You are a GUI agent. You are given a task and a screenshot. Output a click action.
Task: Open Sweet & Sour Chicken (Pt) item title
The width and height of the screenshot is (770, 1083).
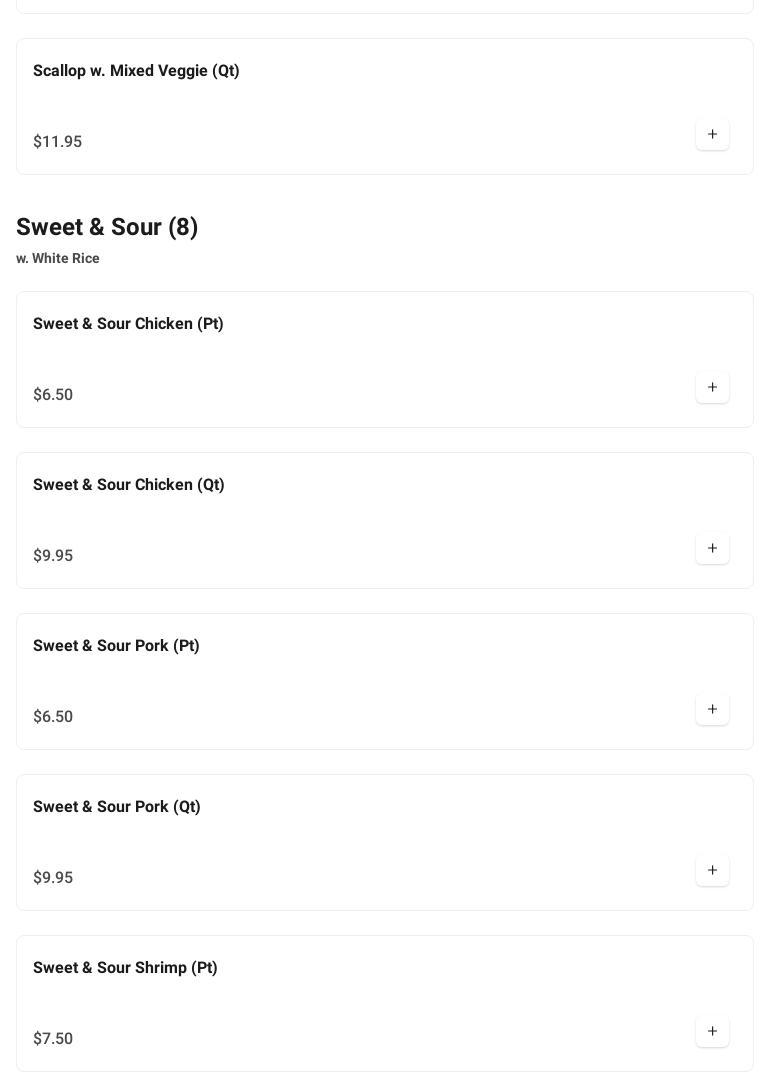[128, 324]
